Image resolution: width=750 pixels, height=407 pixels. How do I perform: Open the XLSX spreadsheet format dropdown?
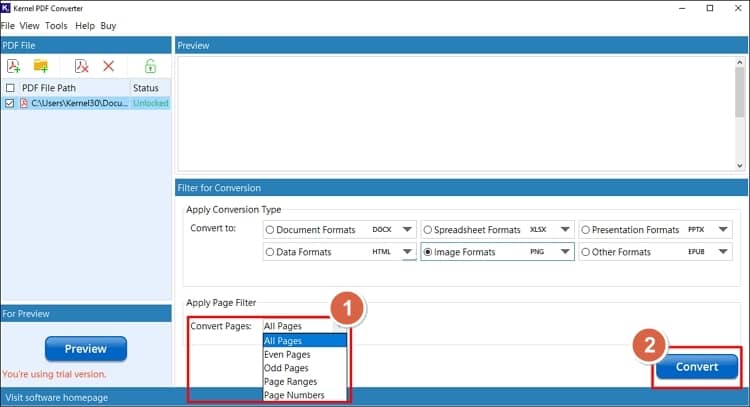pos(565,230)
